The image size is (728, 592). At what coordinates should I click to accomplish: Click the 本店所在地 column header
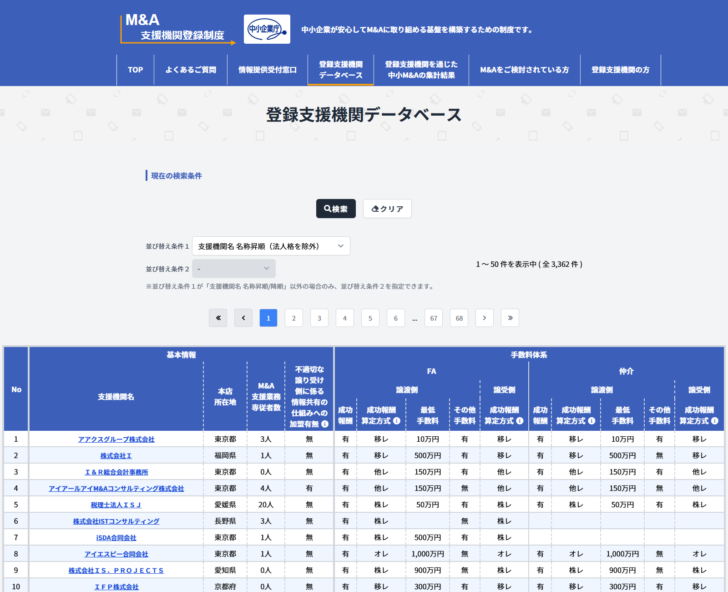pyautogui.click(x=225, y=397)
